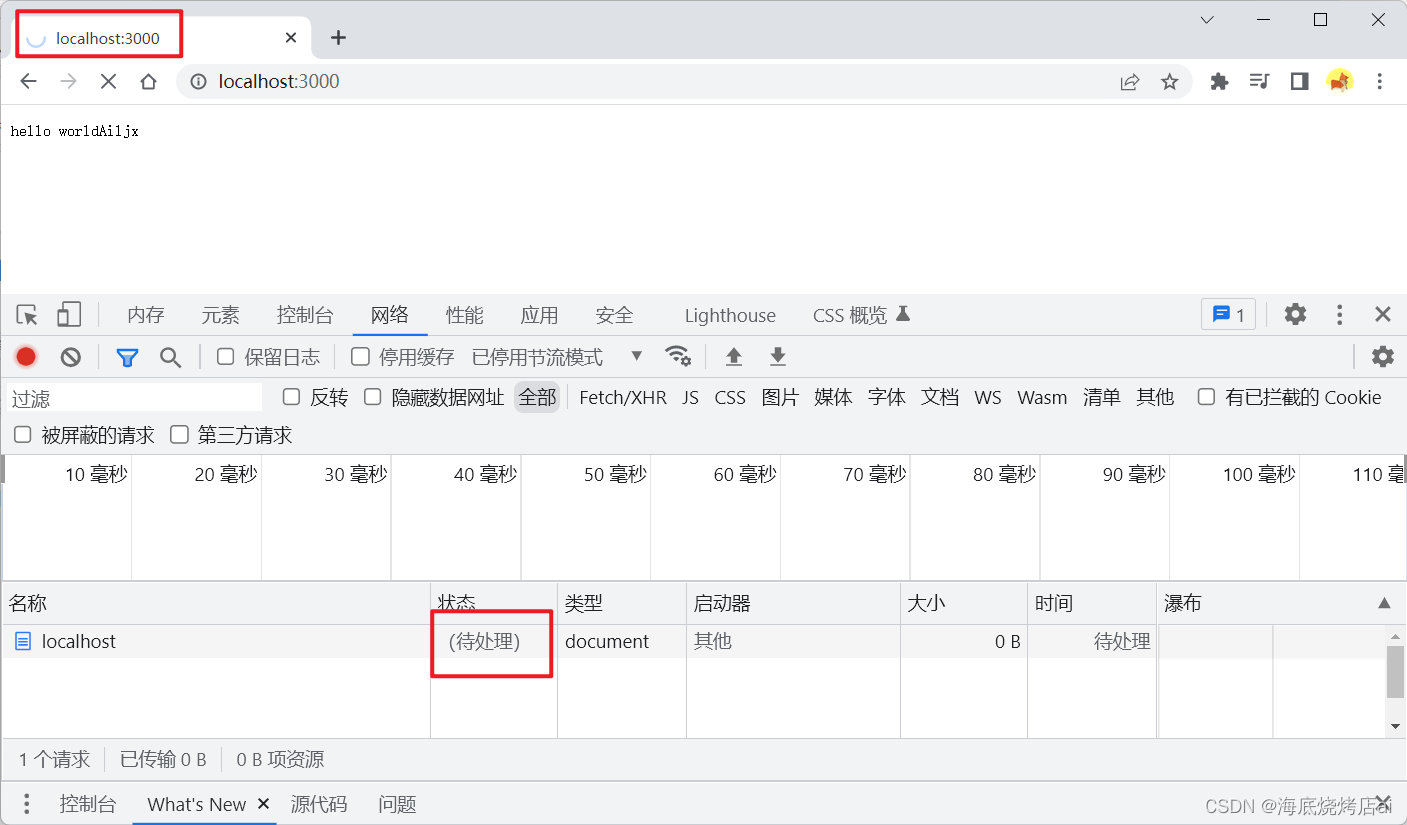Filter requests by Fetch/XHR
Image resolution: width=1407 pixels, height=825 pixels.
click(622, 397)
